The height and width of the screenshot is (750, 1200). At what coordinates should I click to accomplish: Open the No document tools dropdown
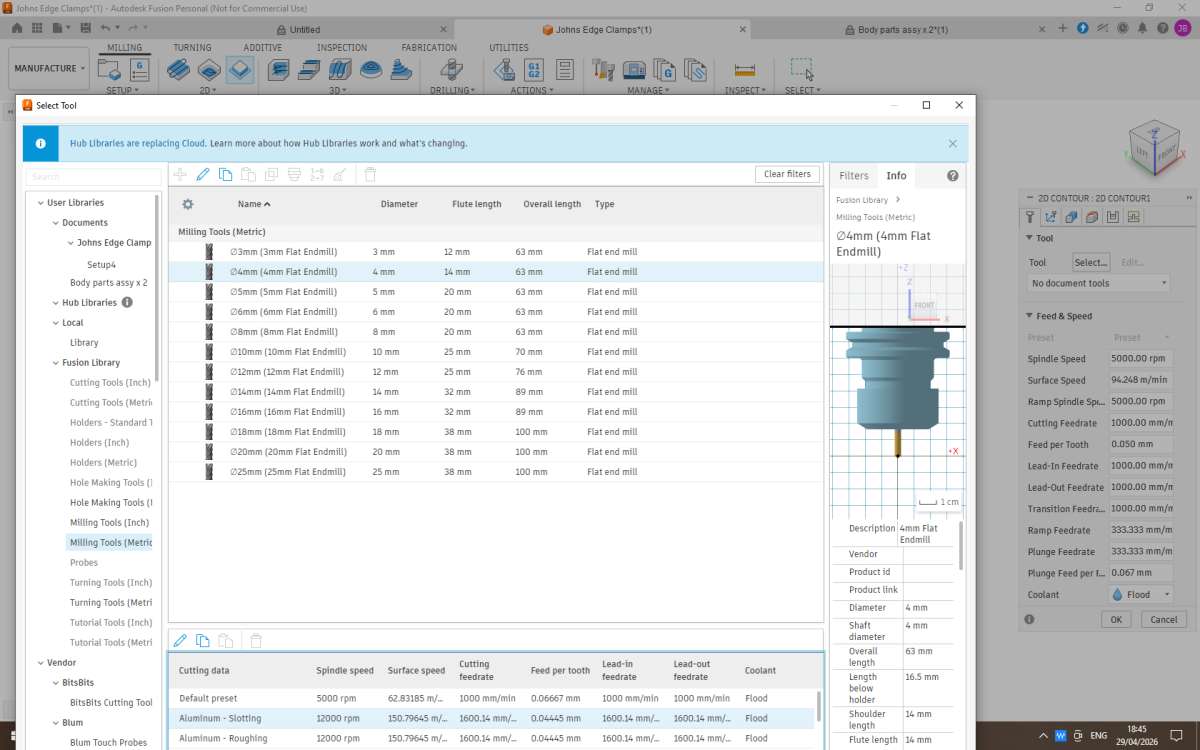click(x=1100, y=283)
